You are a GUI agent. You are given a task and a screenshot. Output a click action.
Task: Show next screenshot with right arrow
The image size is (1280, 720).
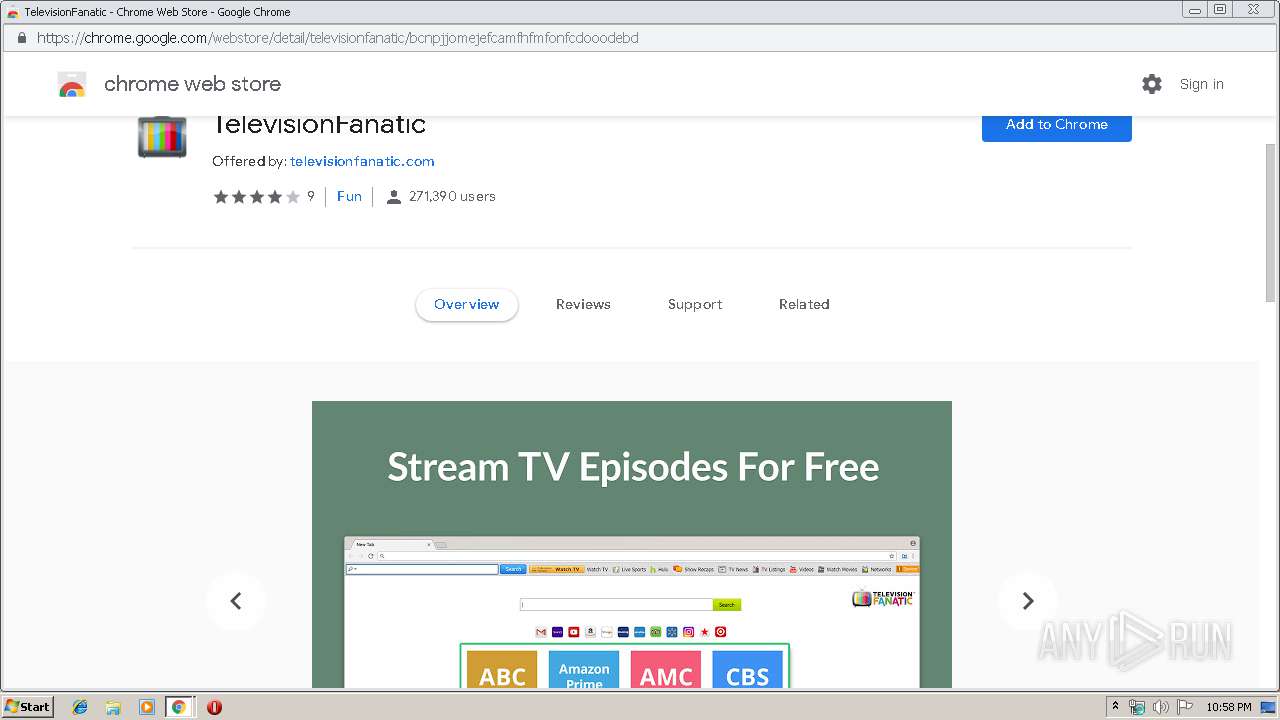coord(1027,601)
